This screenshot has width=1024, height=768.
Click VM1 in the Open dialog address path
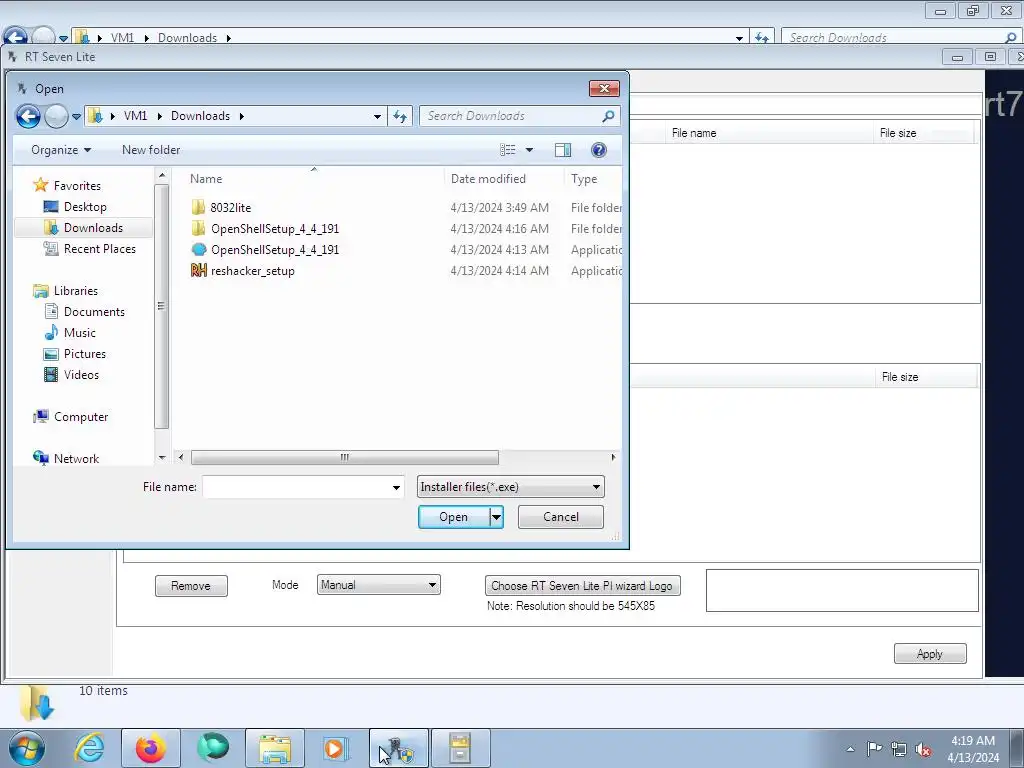pos(136,116)
